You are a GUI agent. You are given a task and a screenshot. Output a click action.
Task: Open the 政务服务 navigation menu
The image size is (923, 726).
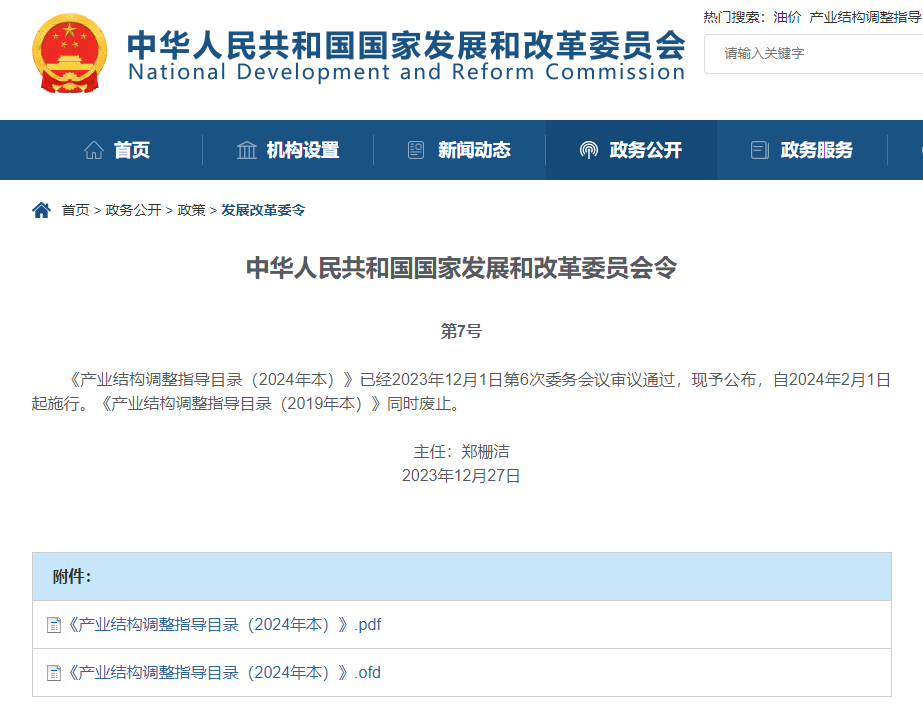click(x=814, y=149)
